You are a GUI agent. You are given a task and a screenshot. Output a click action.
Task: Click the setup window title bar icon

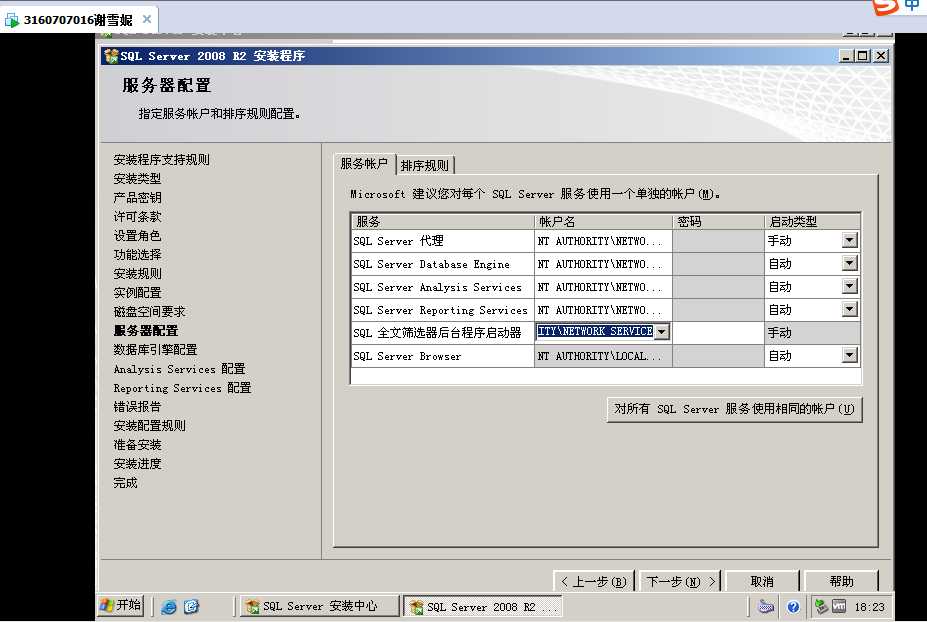[x=111, y=56]
